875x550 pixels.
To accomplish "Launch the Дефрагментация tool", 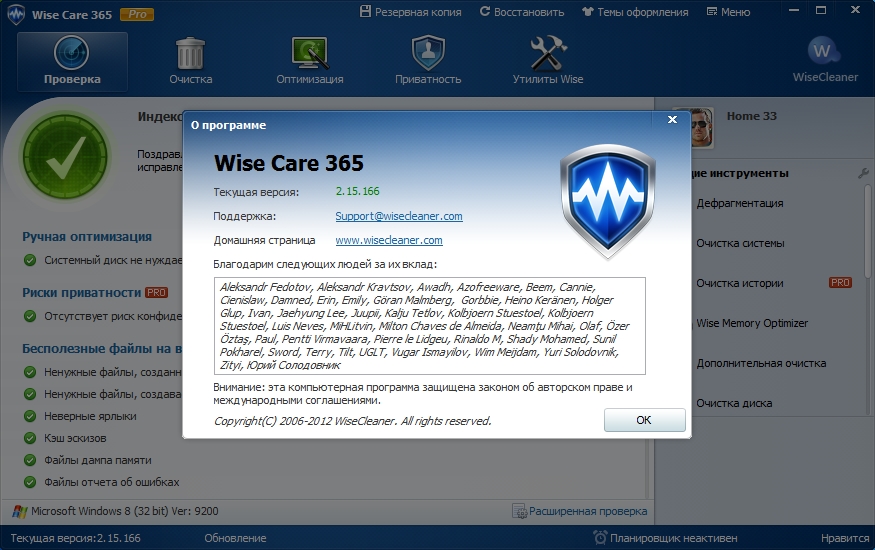I will point(739,203).
